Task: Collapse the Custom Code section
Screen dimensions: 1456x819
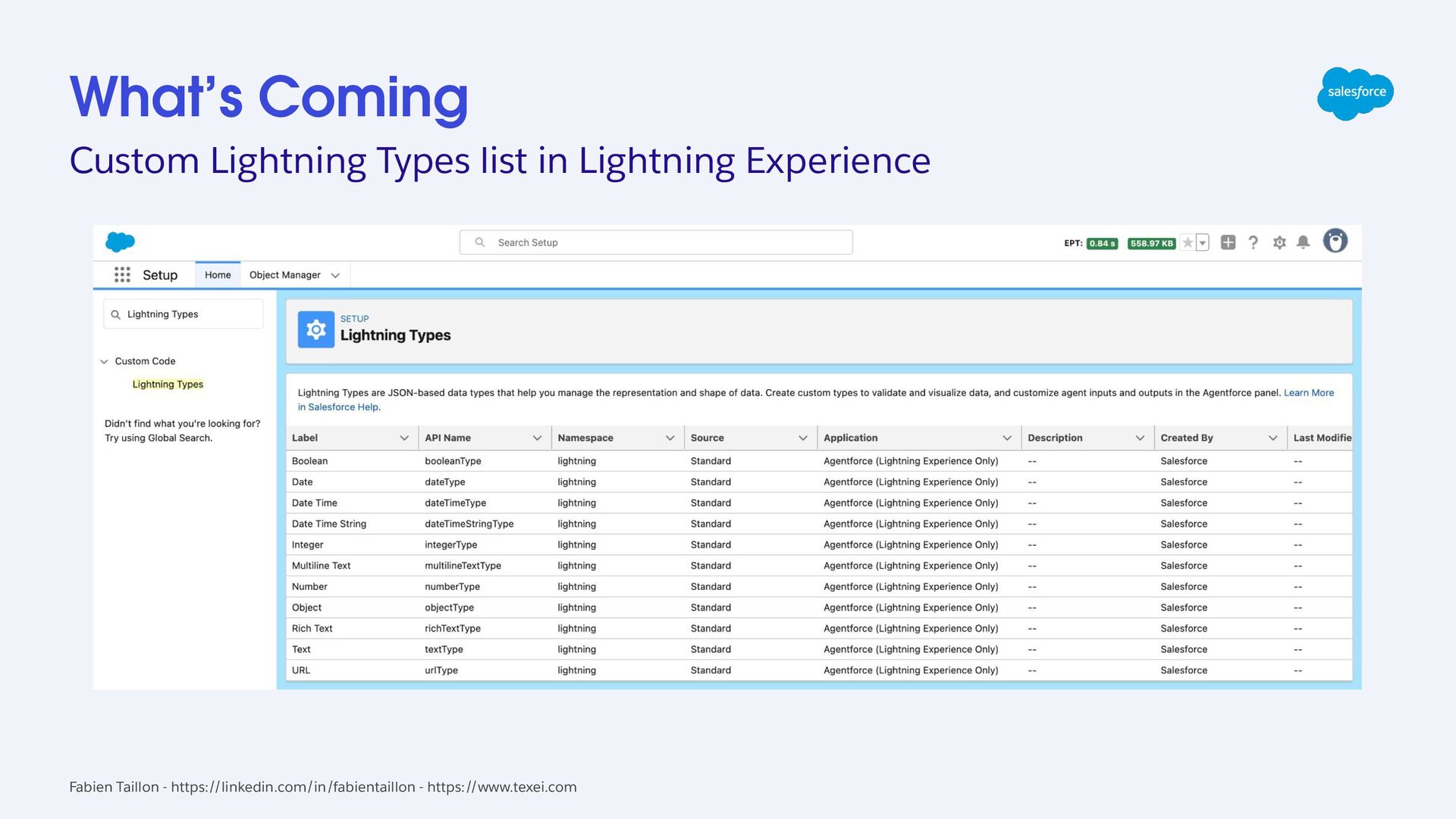Action: pyautogui.click(x=104, y=362)
